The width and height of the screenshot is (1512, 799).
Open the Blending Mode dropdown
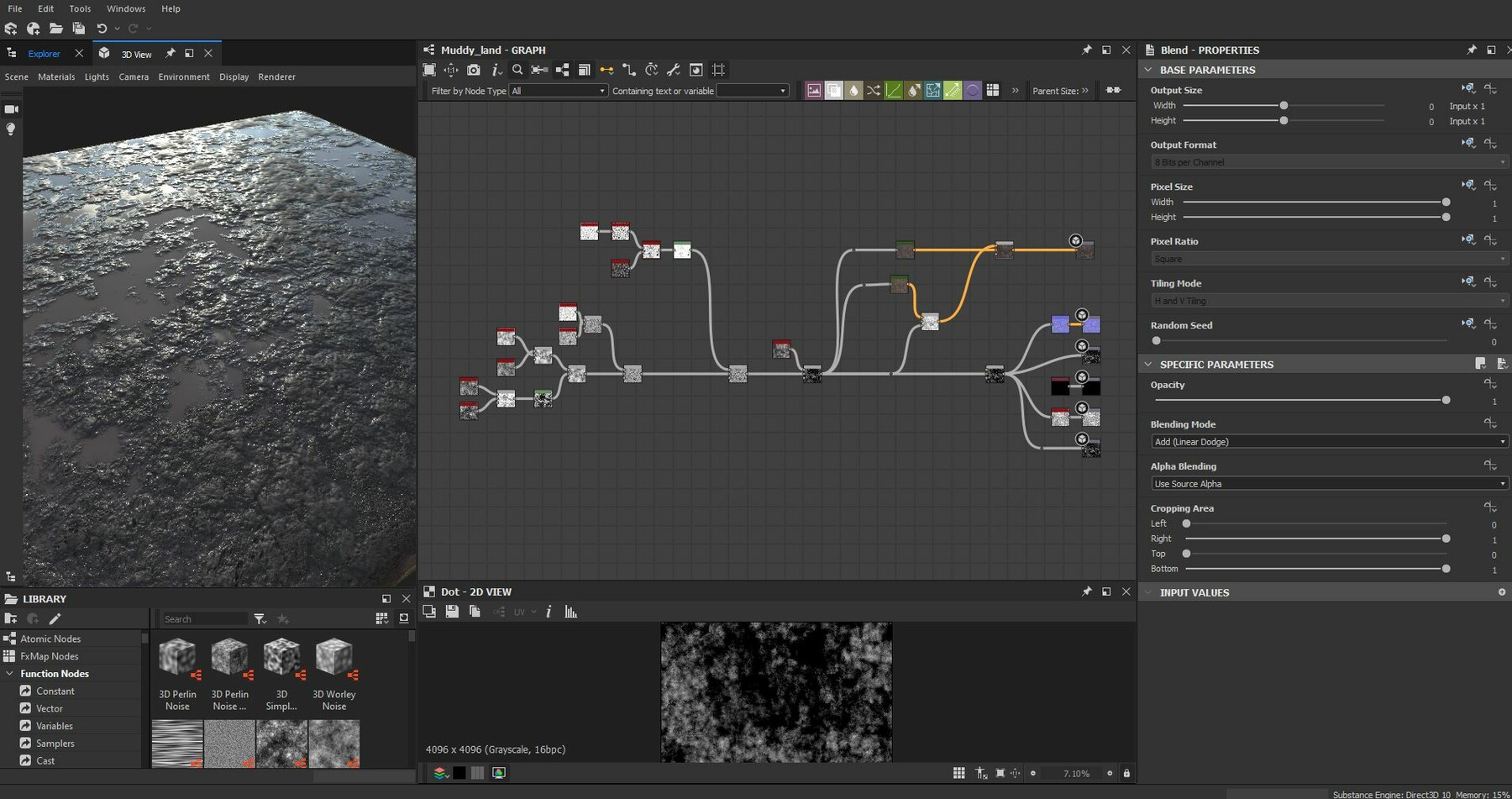1328,441
